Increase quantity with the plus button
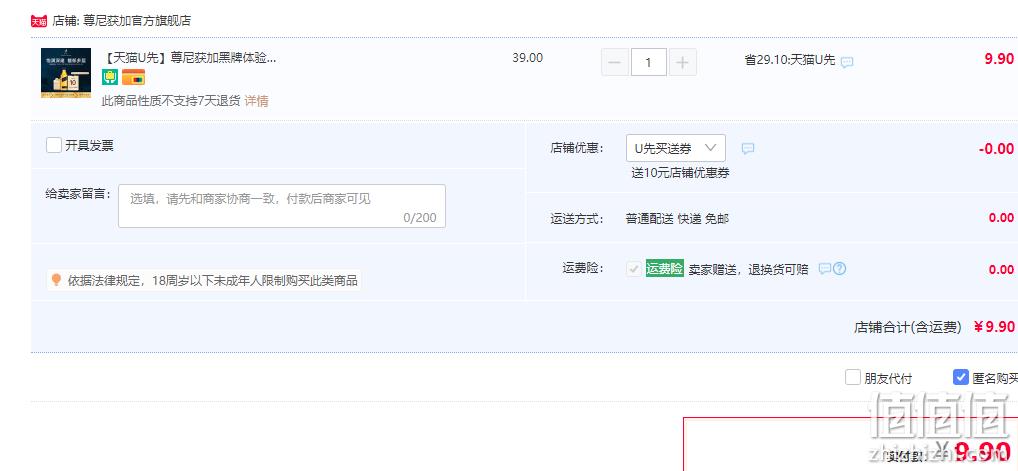1018x471 pixels. point(682,62)
